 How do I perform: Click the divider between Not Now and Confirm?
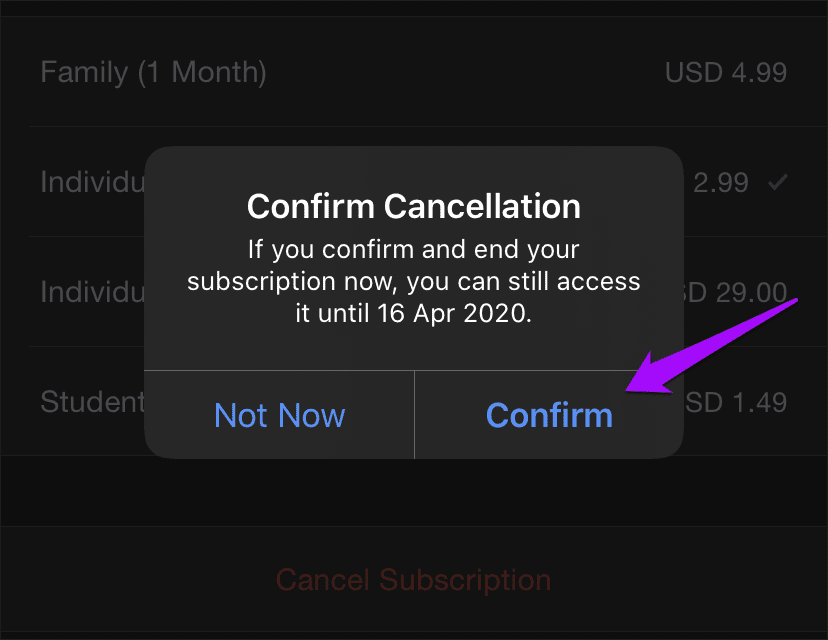click(x=414, y=415)
